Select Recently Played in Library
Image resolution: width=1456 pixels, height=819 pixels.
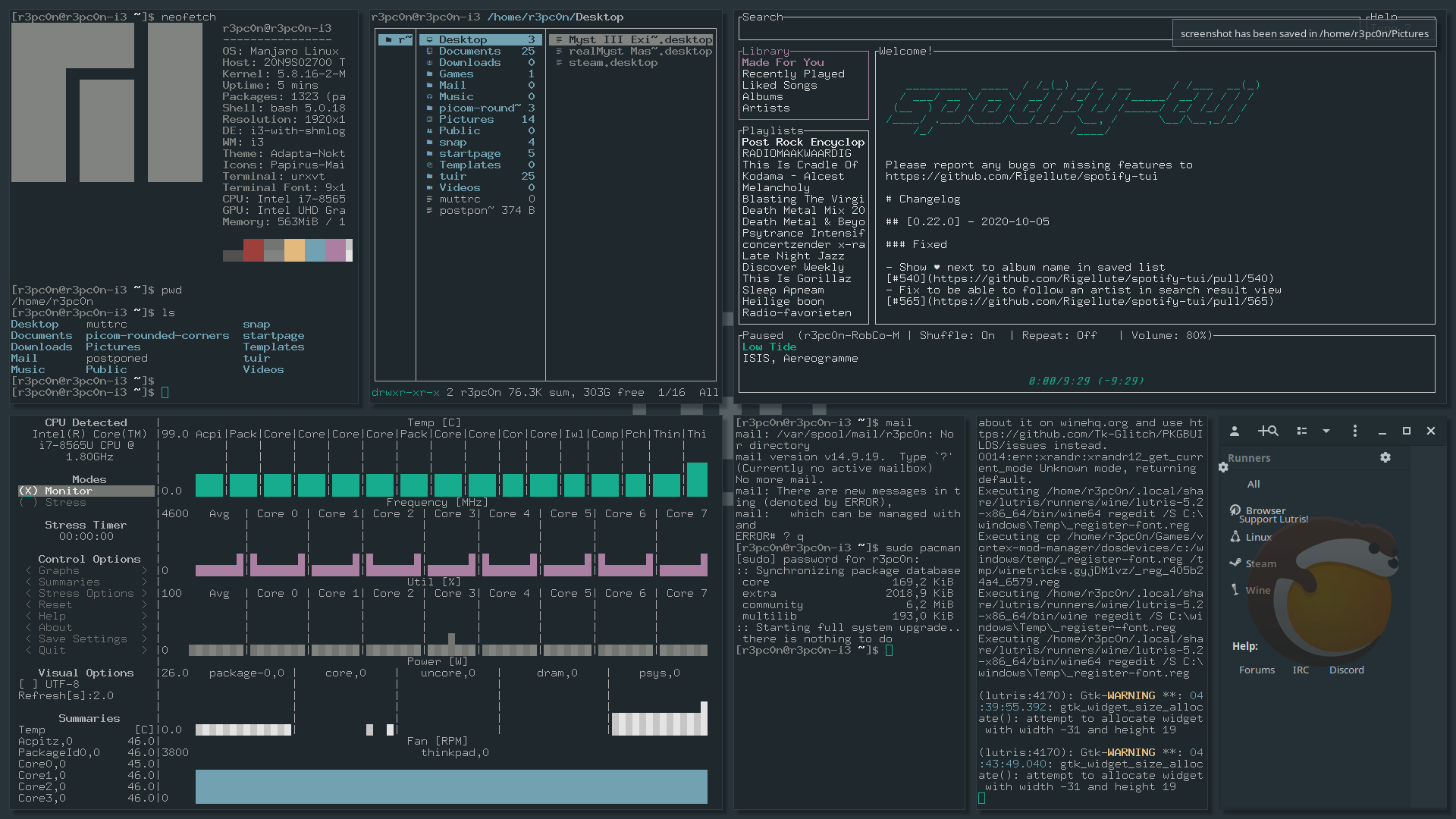pos(793,74)
